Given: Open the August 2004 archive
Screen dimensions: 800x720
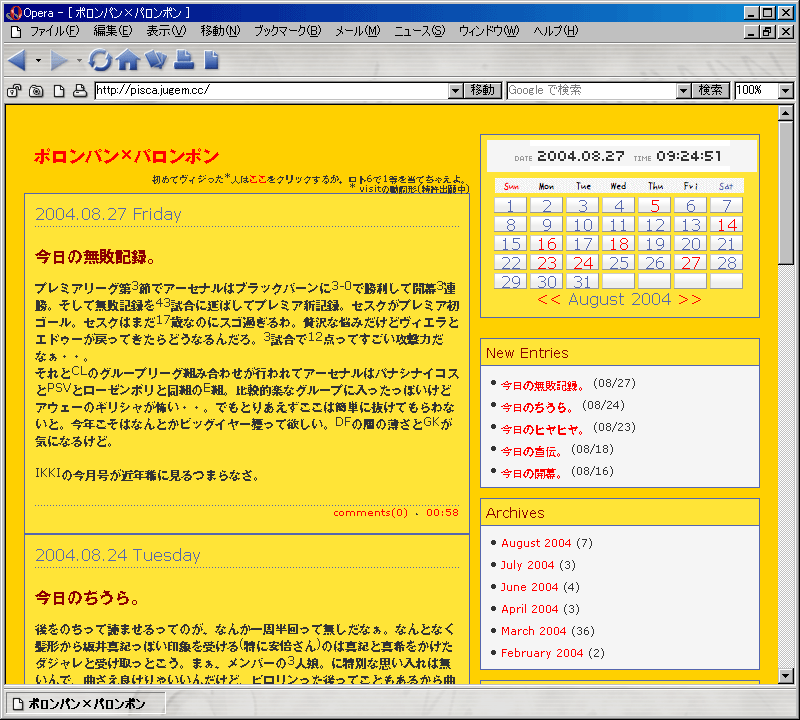Looking at the screenshot, I should pyautogui.click(x=536, y=543).
